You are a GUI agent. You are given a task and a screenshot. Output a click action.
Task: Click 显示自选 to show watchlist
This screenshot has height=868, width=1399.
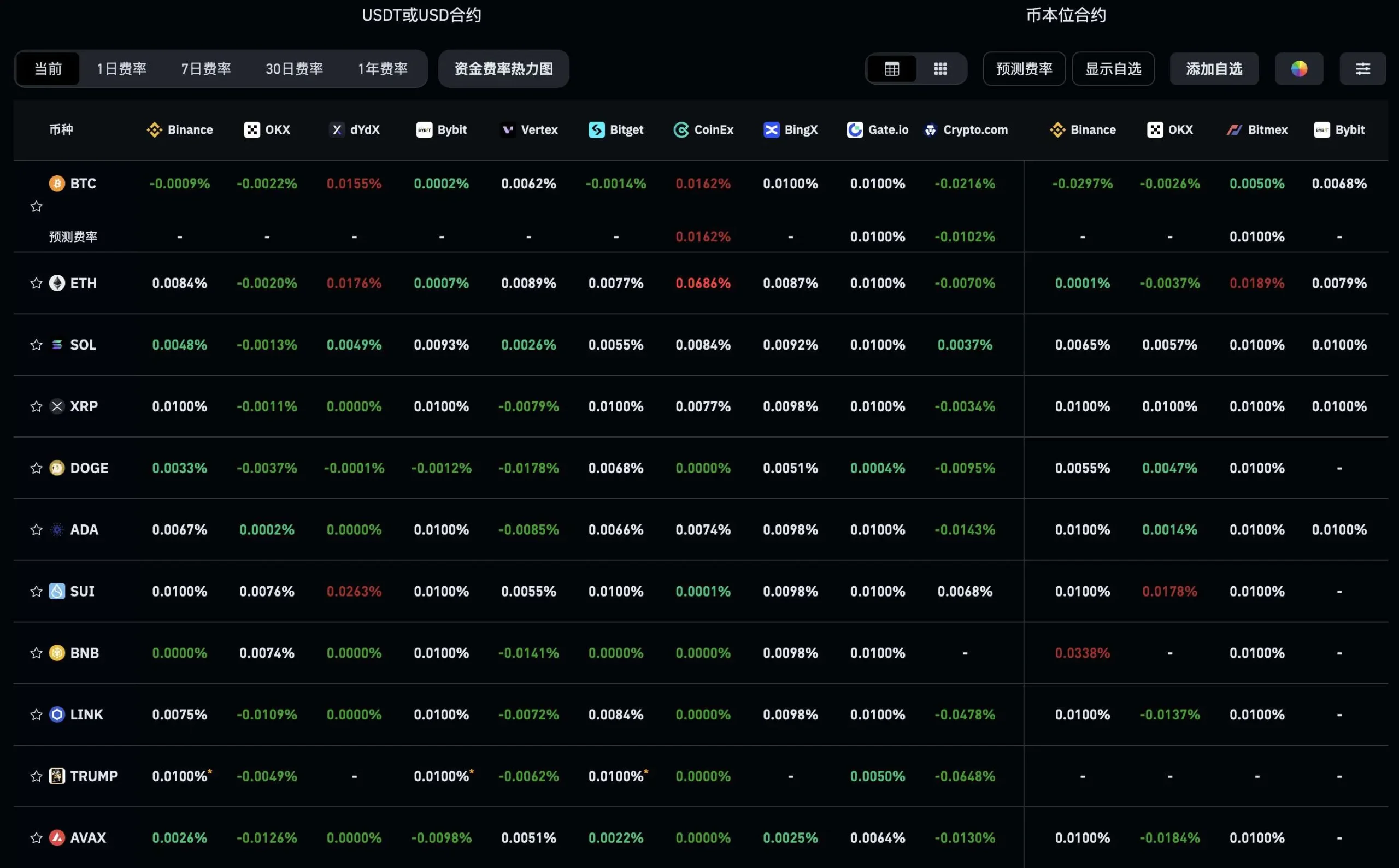pyautogui.click(x=1113, y=69)
